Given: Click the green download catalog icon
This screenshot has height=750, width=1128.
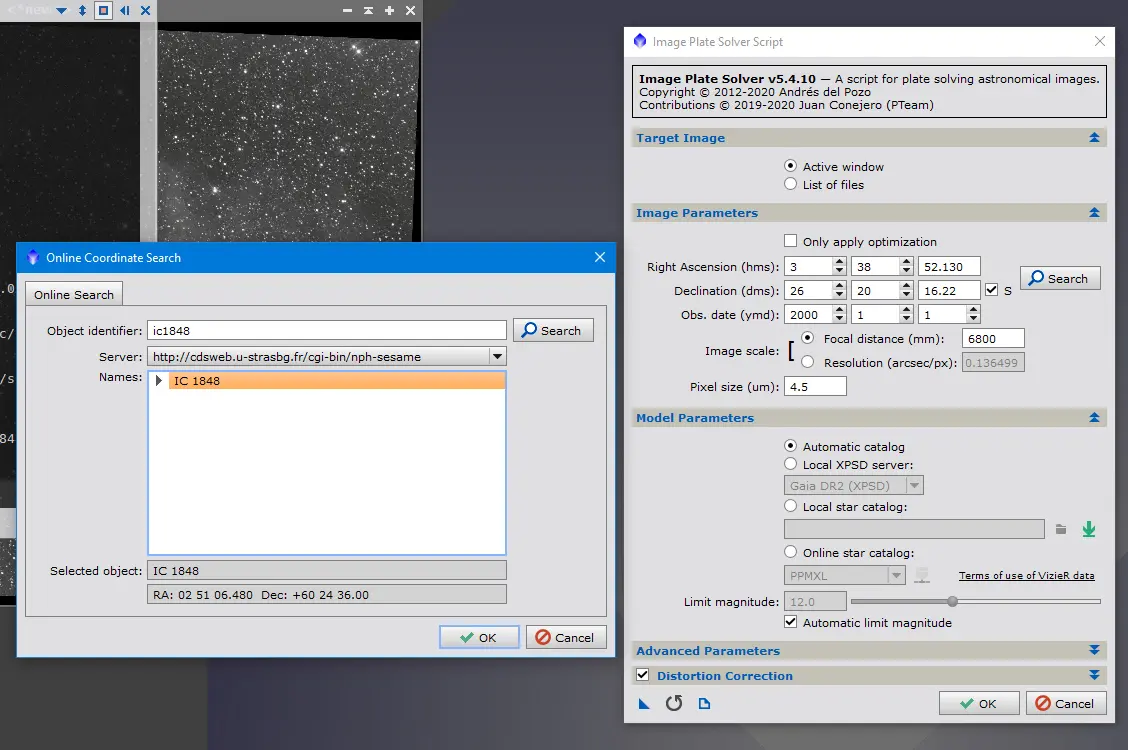Looking at the screenshot, I should click(1089, 529).
